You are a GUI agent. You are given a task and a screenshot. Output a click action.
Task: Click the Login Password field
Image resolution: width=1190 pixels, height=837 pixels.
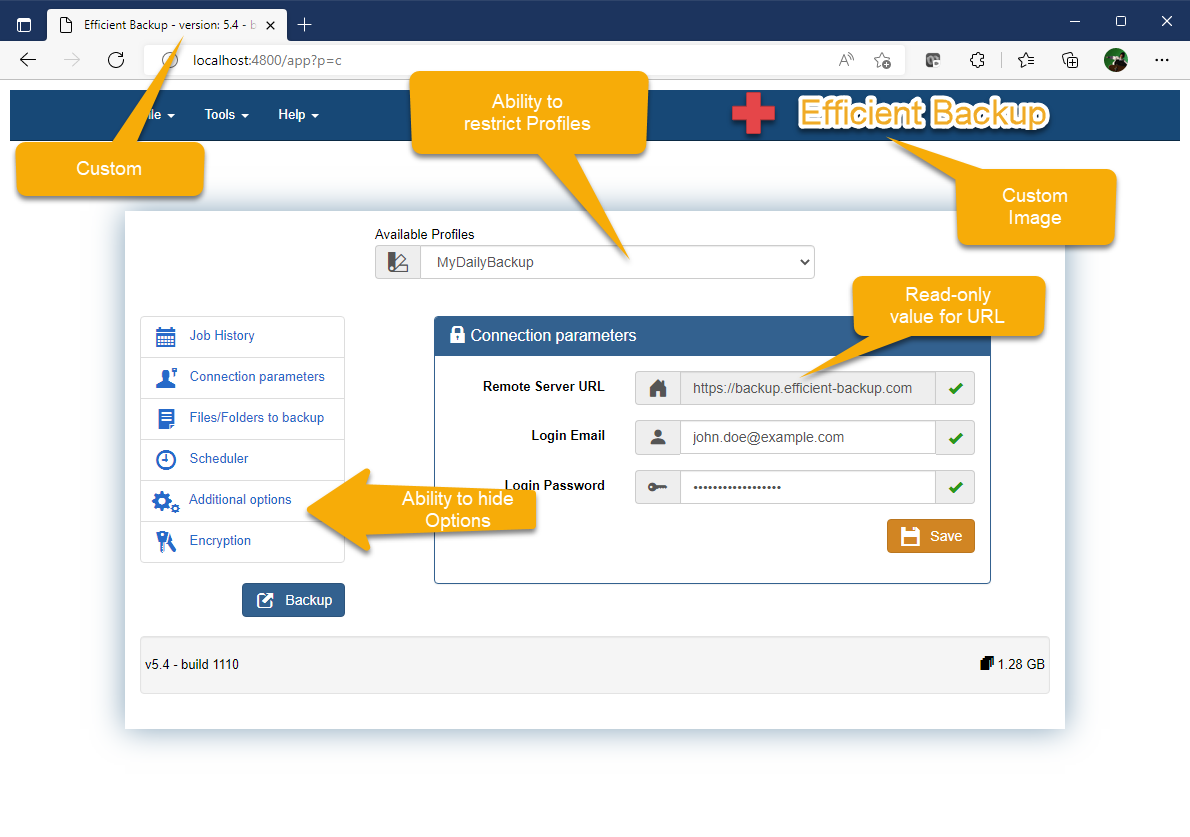[808, 487]
